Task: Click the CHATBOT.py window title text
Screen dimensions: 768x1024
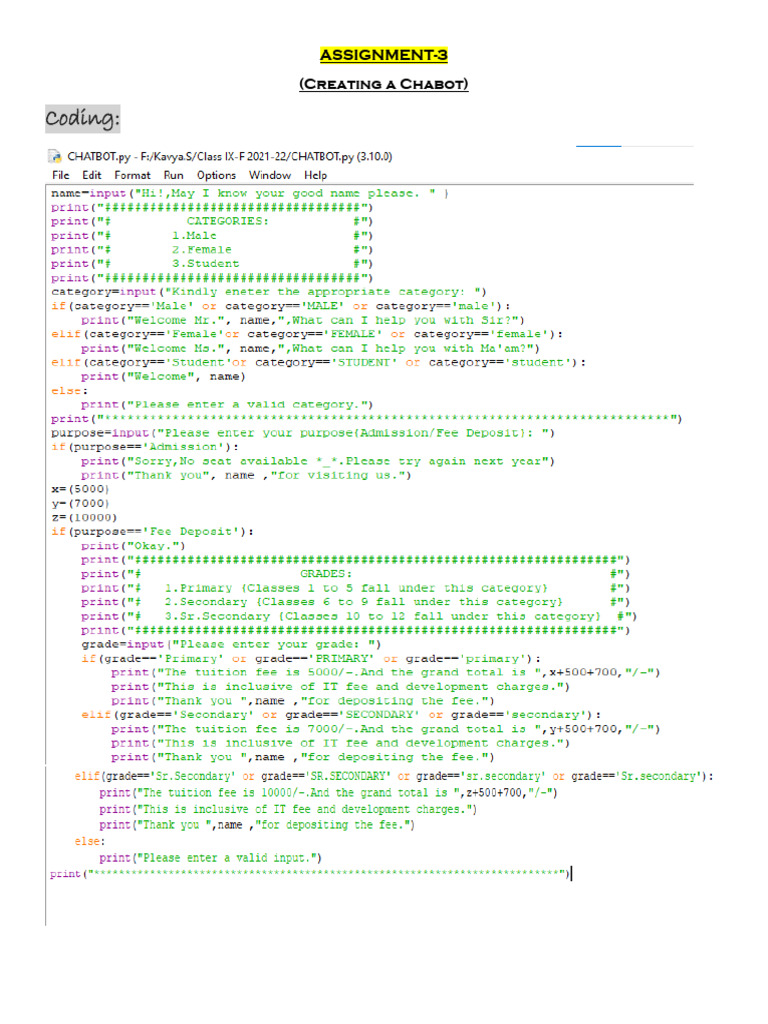Action: tap(230, 156)
